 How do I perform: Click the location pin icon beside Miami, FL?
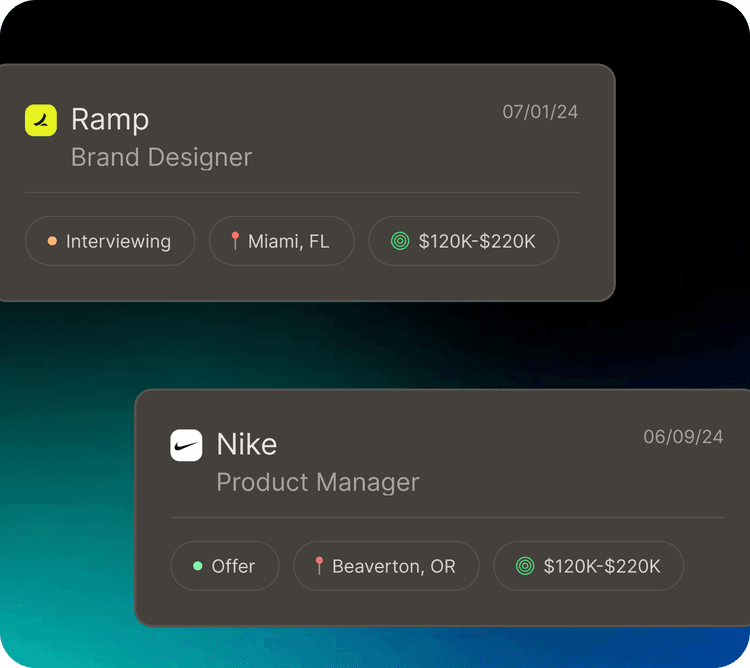click(x=235, y=241)
